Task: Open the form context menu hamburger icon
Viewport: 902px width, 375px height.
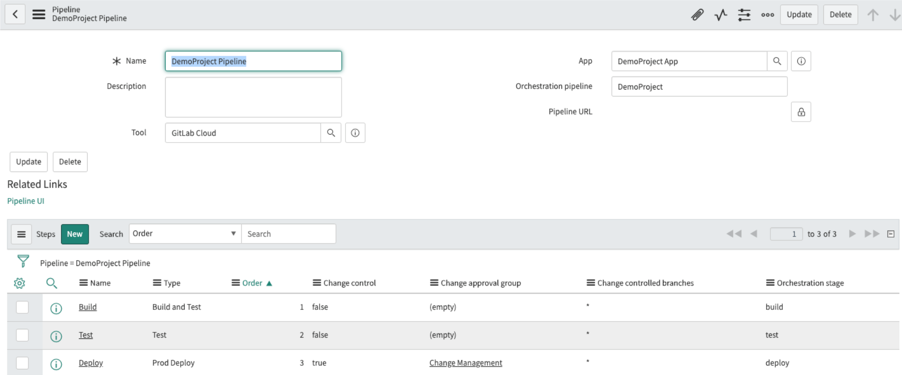Action: click(x=39, y=14)
